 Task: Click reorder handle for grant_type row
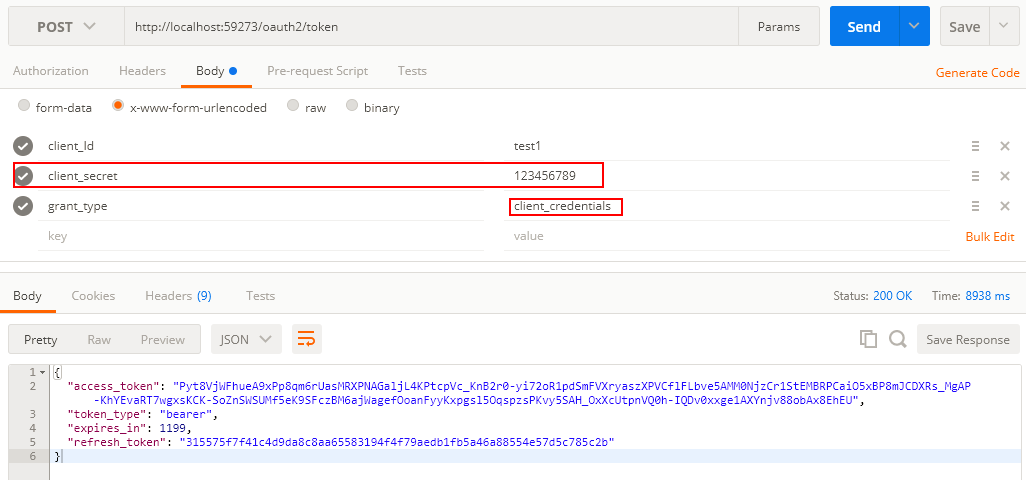coord(975,206)
